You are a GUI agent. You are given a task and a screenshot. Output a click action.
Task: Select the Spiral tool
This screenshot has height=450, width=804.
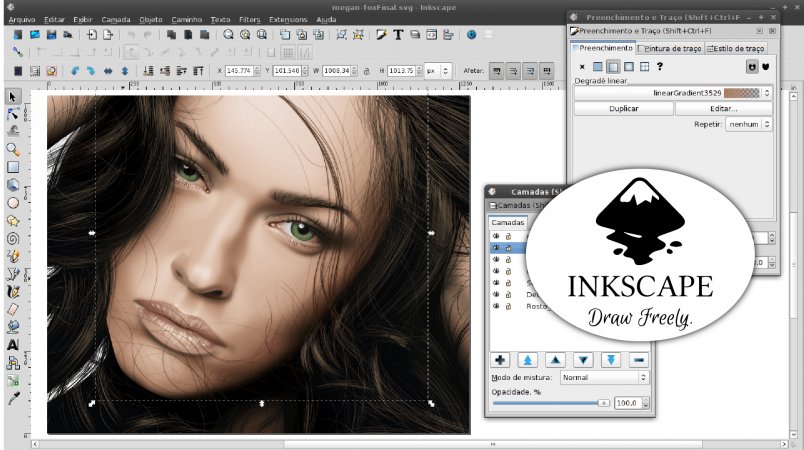coord(13,238)
